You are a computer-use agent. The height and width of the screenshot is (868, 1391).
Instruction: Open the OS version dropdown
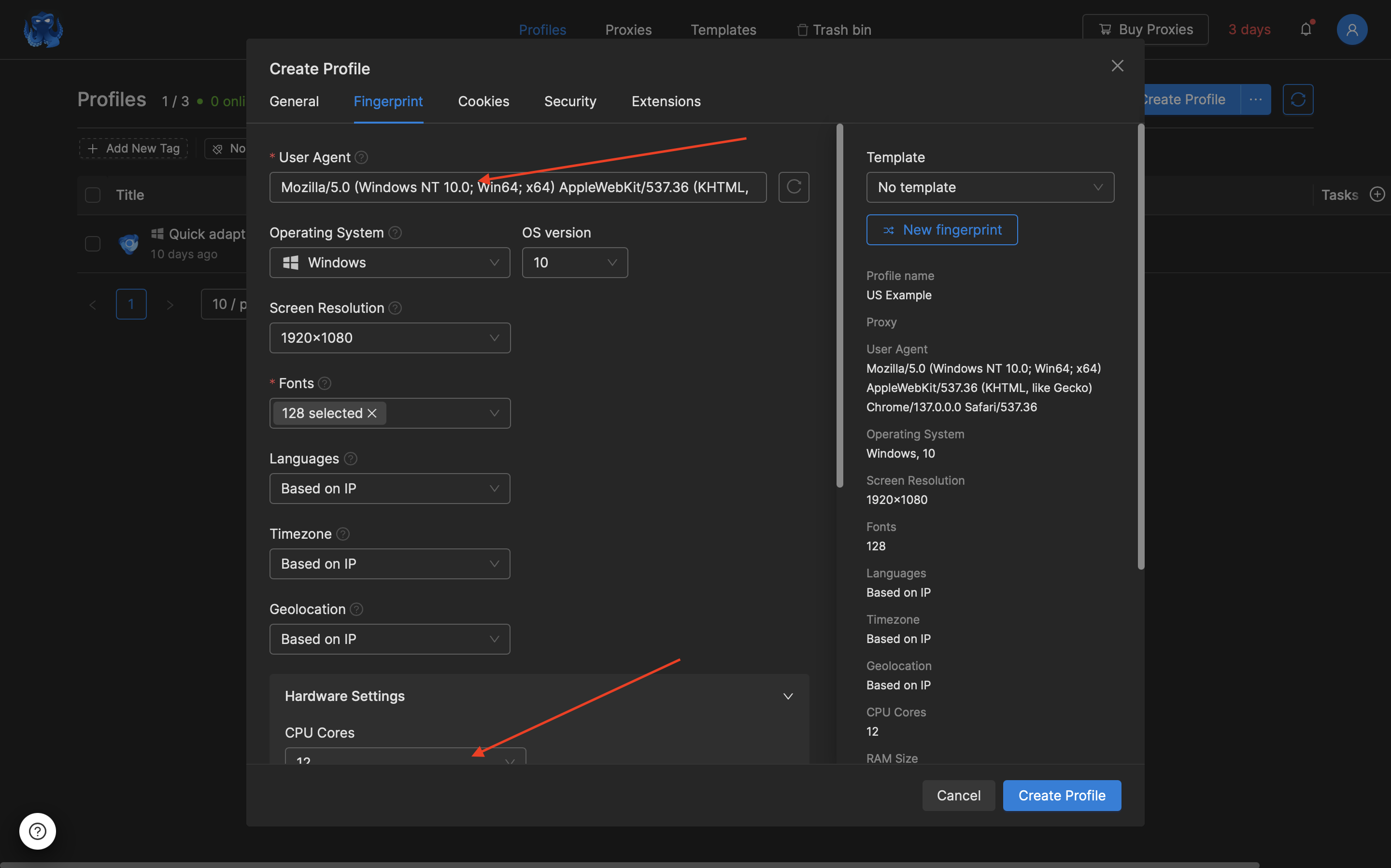click(x=575, y=262)
